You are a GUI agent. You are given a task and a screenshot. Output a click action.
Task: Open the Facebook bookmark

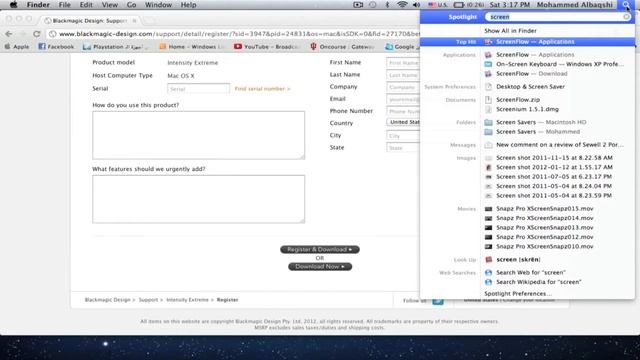(56, 47)
